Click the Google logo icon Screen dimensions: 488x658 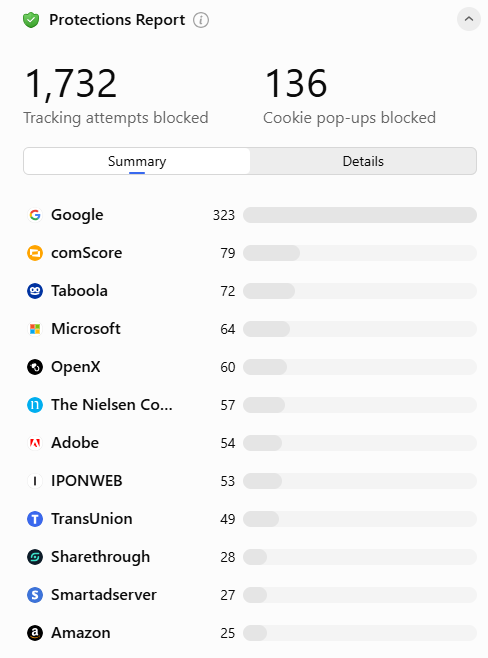pos(35,215)
